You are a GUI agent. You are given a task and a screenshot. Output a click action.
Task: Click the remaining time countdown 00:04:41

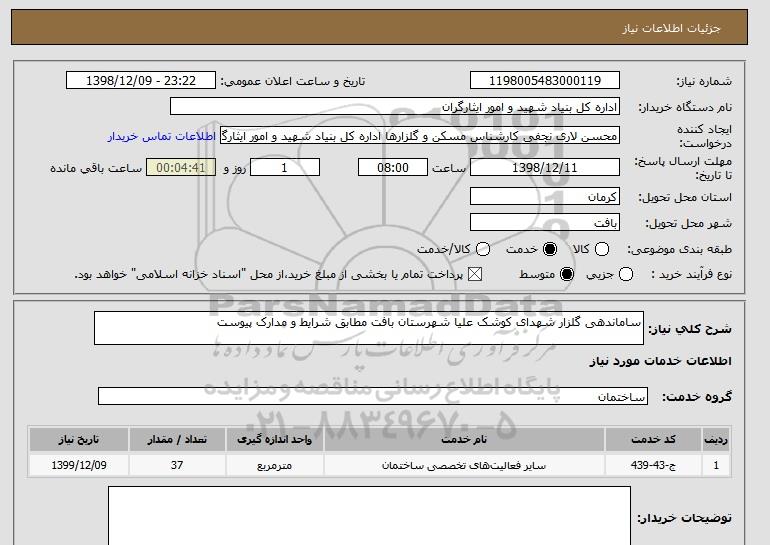181,167
